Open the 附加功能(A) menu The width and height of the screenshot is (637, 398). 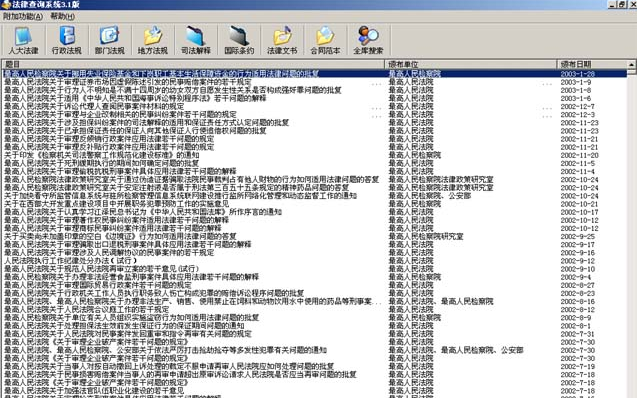tap(23, 17)
